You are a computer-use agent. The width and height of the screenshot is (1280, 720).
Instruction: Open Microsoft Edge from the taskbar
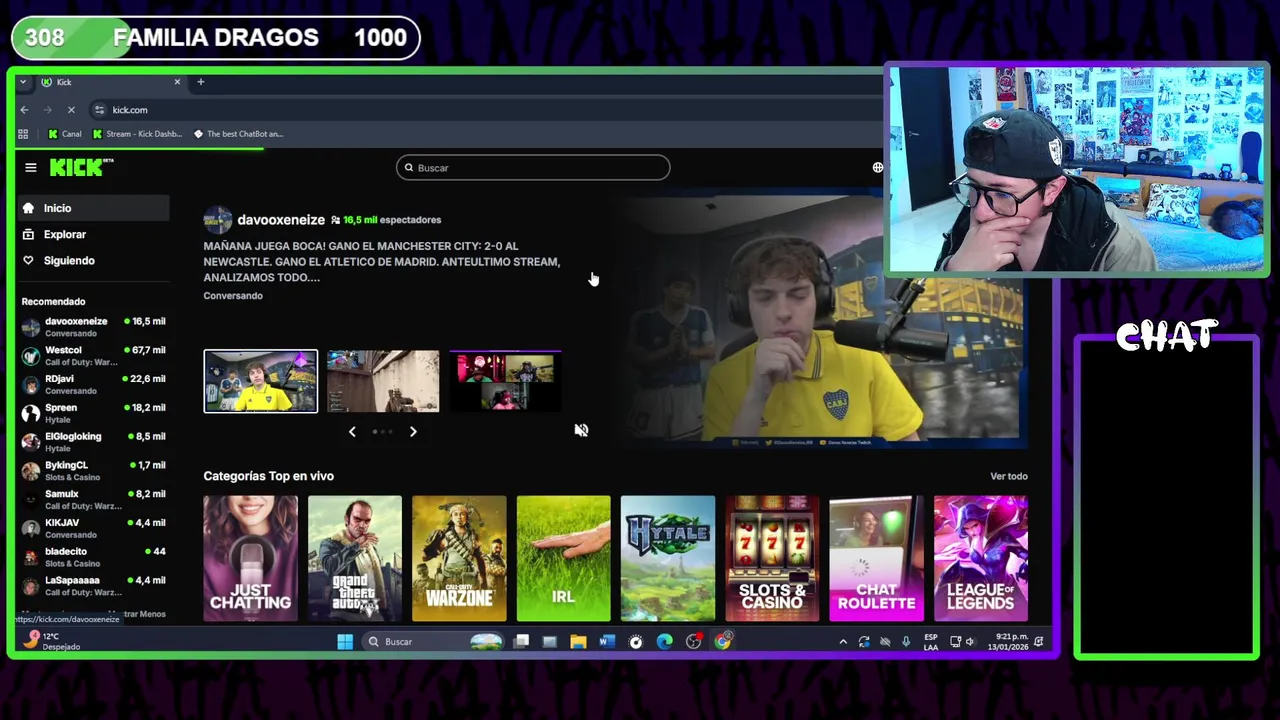tap(665, 642)
